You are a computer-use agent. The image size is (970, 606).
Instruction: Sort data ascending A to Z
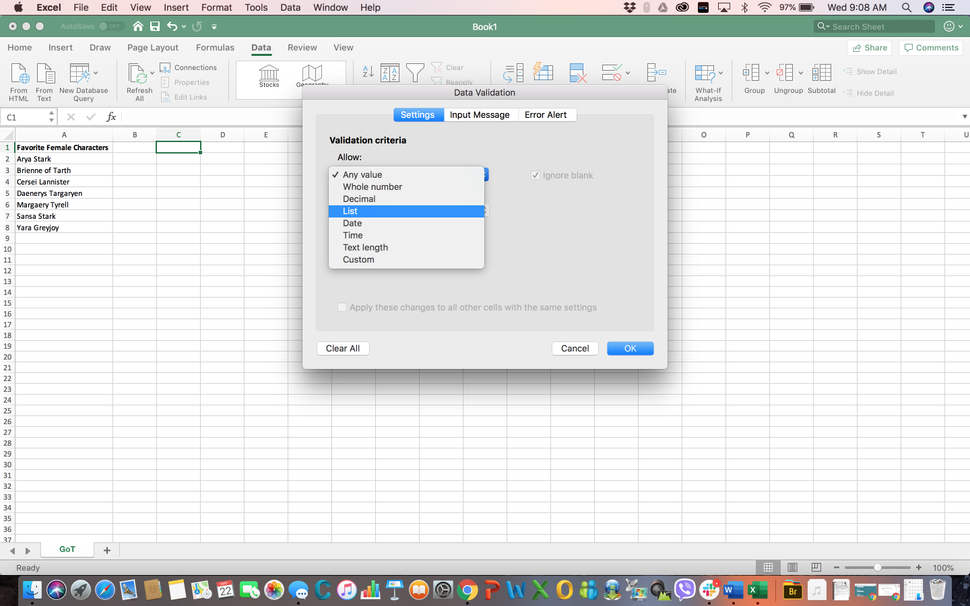tap(369, 71)
